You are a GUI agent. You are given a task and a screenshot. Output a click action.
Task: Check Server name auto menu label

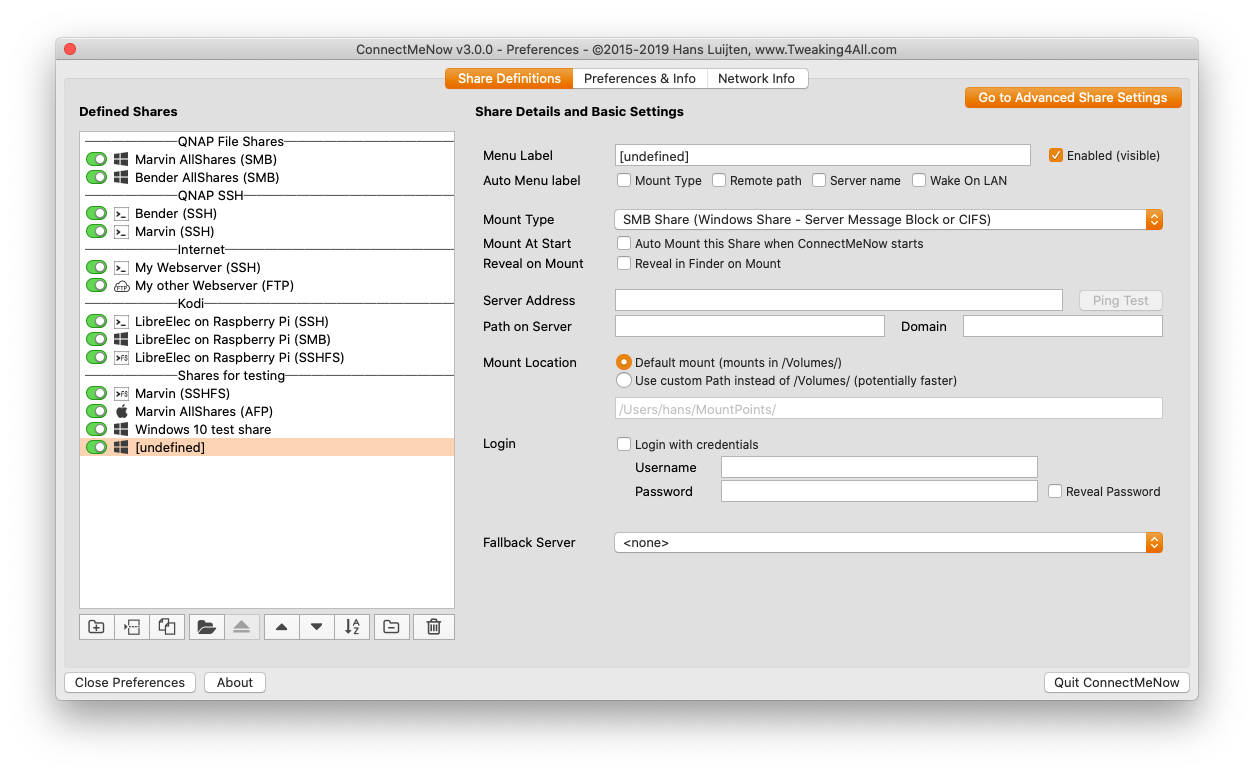[x=819, y=180]
